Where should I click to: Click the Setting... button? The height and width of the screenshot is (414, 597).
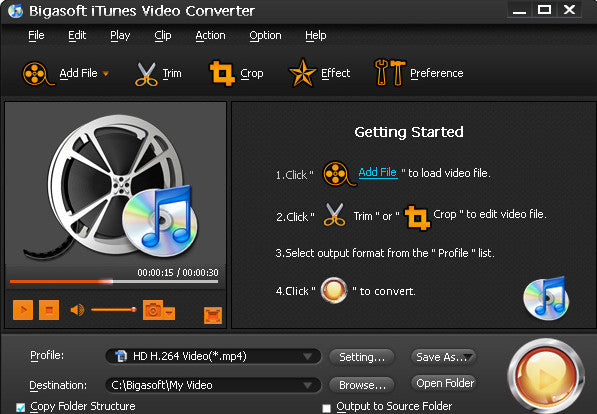tap(361, 357)
